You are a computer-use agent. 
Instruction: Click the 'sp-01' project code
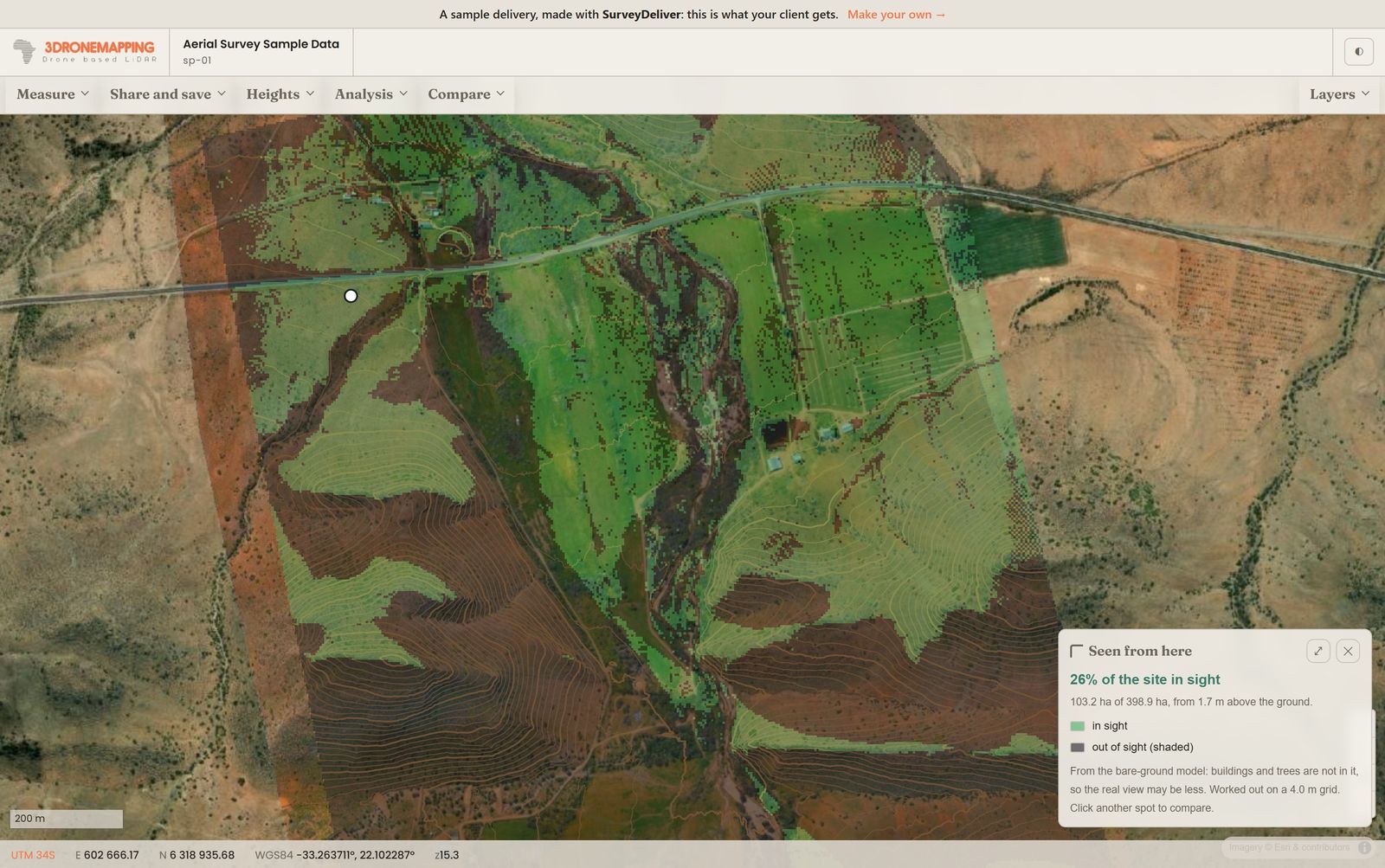point(197,61)
